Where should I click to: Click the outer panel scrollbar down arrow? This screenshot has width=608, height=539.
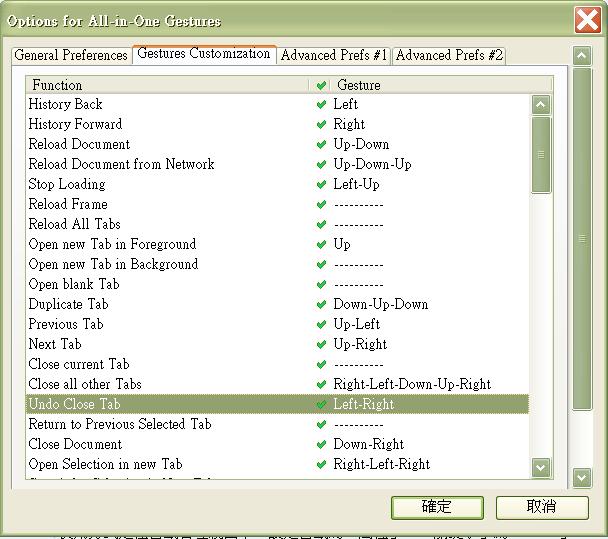pos(582,477)
